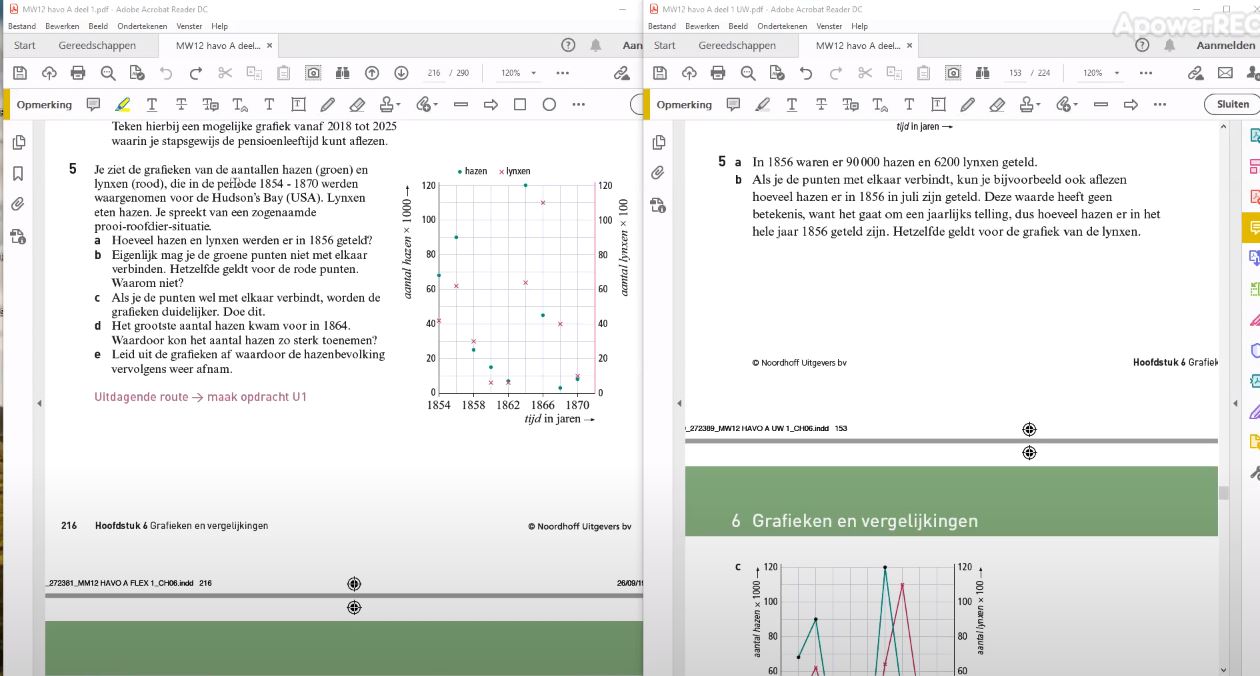Open page thumbnails panel in right window

point(658,143)
